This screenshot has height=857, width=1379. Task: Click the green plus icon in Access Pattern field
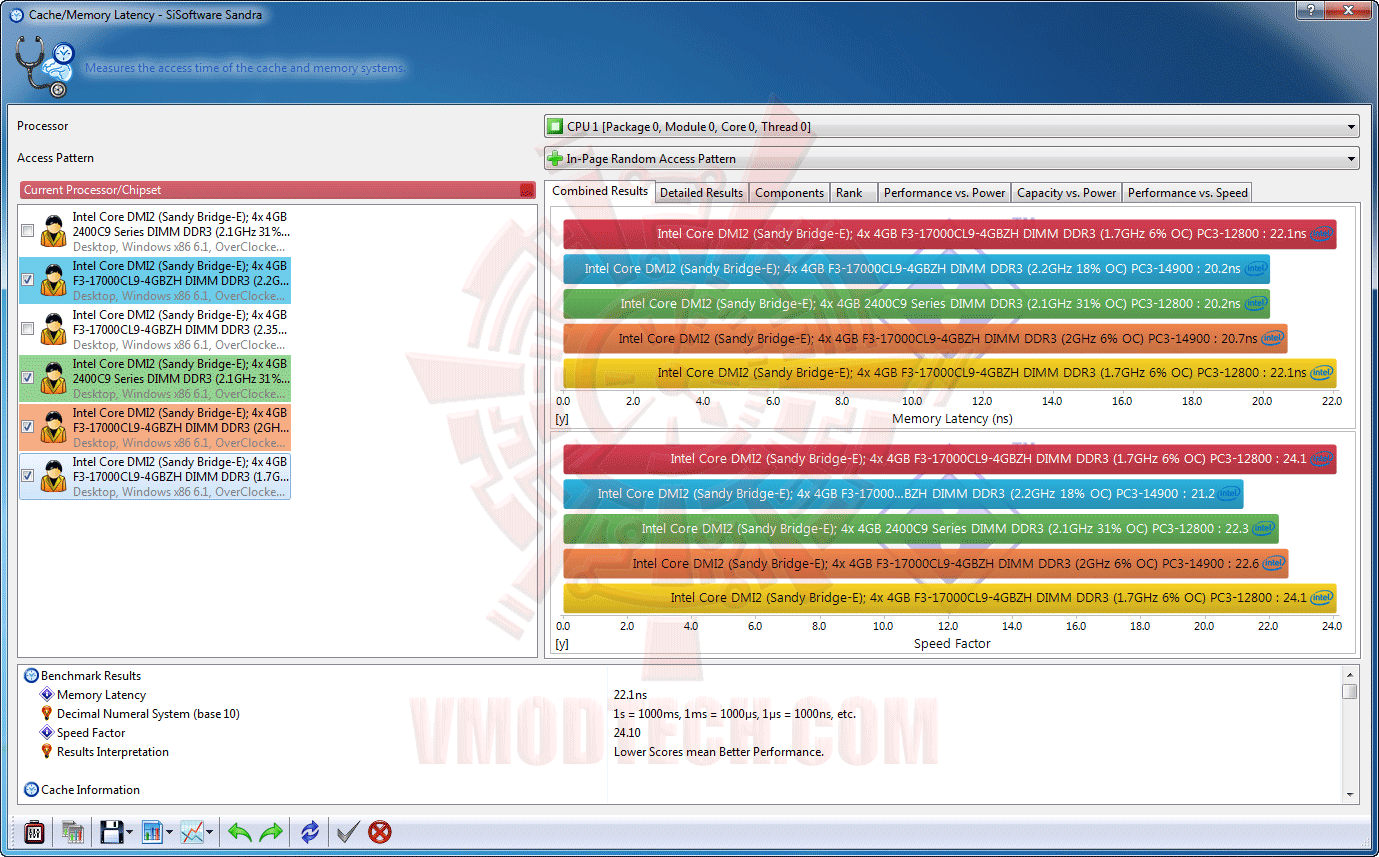tap(555, 158)
